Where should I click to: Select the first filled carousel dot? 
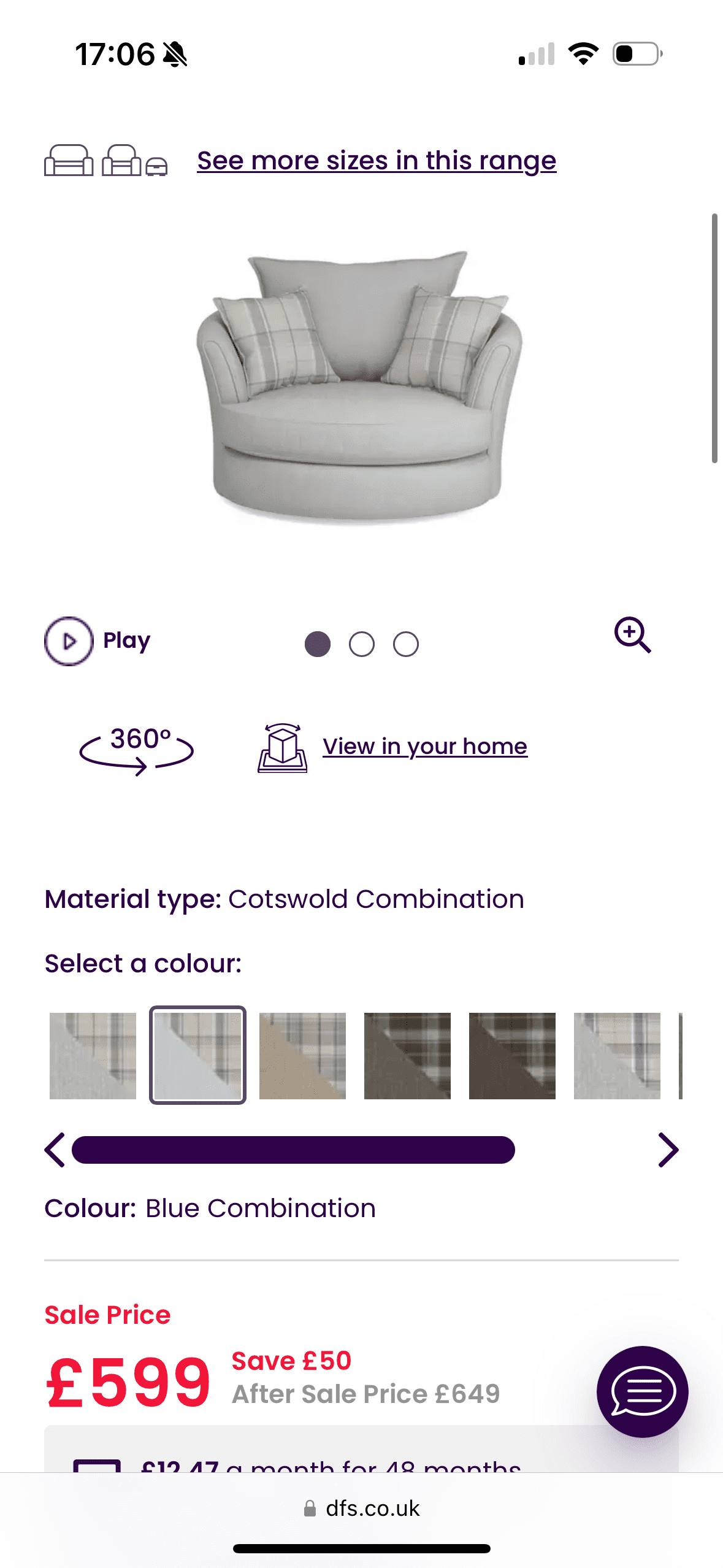[318, 644]
